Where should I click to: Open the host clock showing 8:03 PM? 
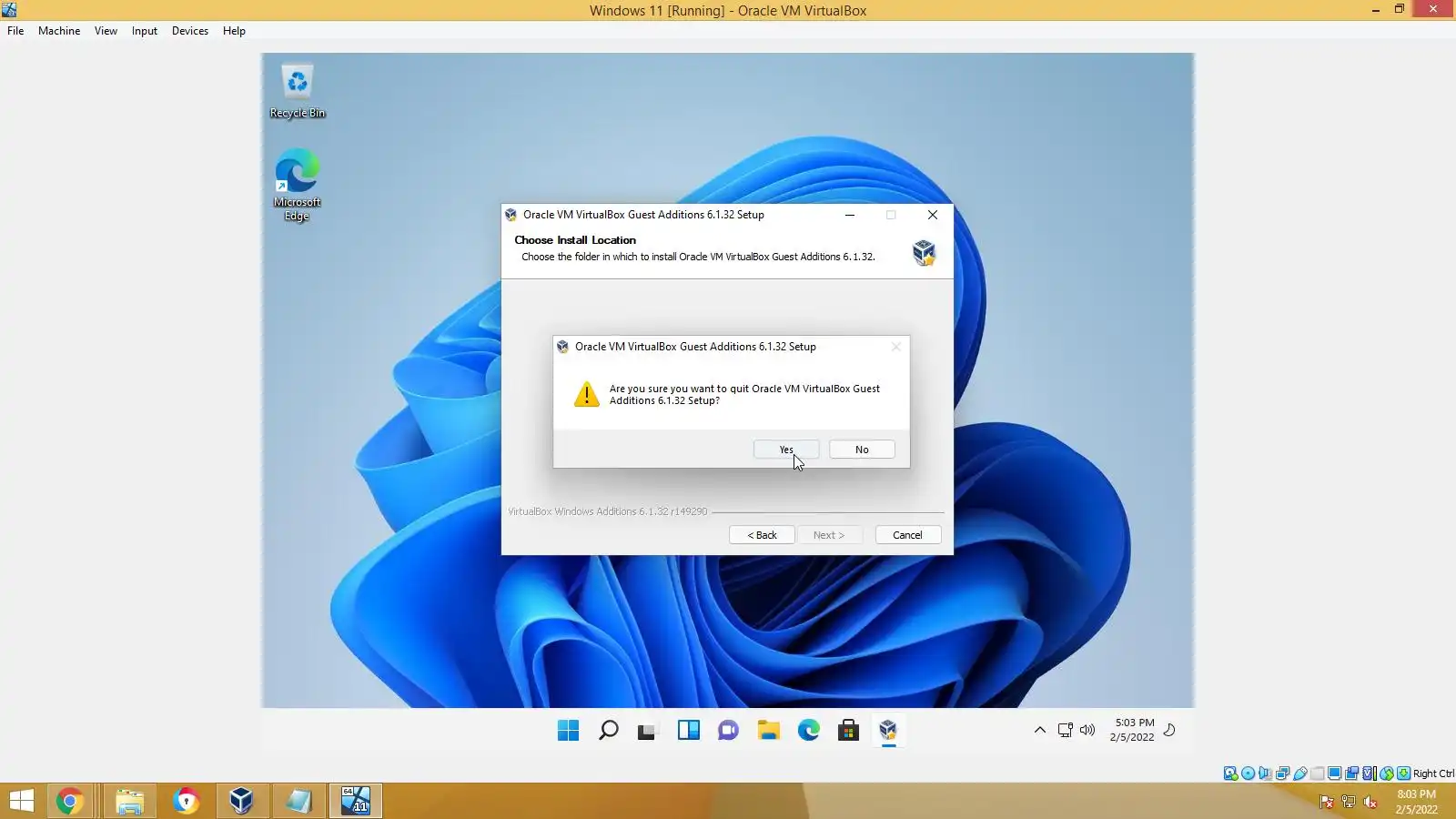click(x=1417, y=802)
